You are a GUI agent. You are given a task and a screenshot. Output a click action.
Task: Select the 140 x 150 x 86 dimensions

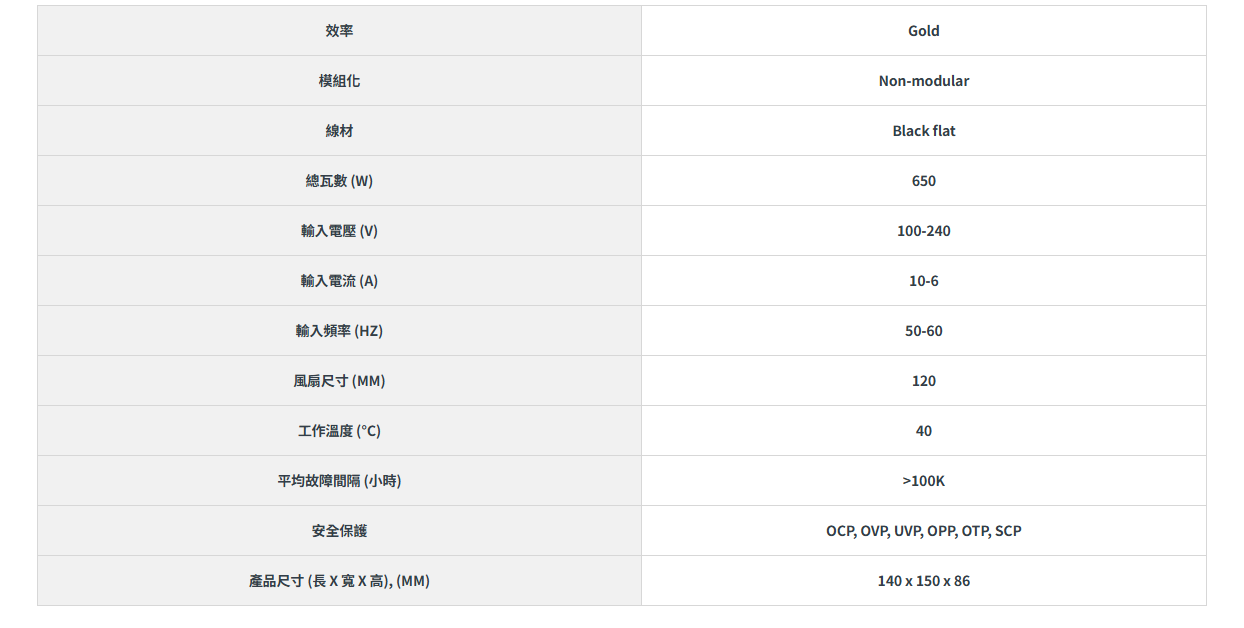pos(923,581)
